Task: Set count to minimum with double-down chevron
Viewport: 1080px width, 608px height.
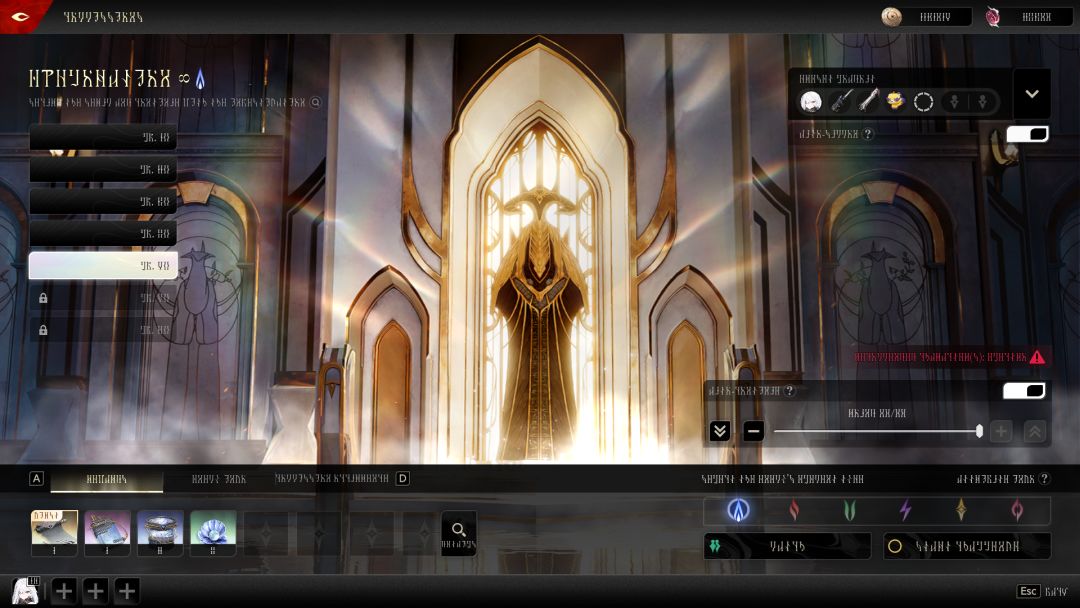Action: (720, 431)
